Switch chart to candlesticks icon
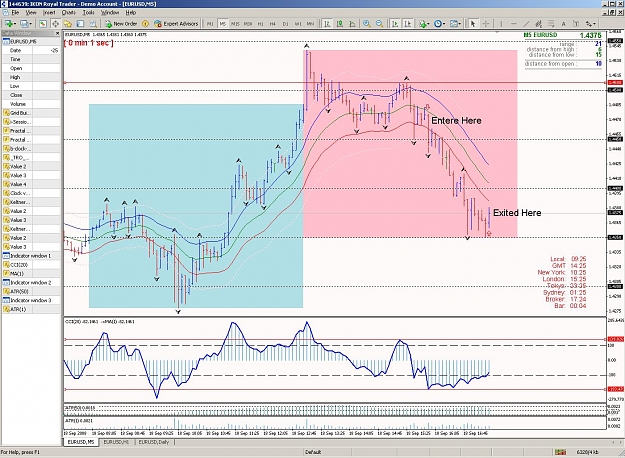Image resolution: width=625 pixels, height=458 pixels. tap(340, 24)
